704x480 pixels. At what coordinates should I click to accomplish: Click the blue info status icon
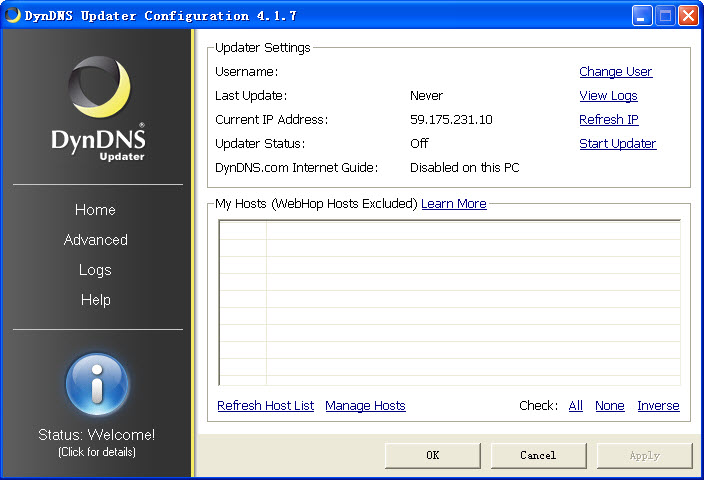pyautogui.click(x=97, y=384)
